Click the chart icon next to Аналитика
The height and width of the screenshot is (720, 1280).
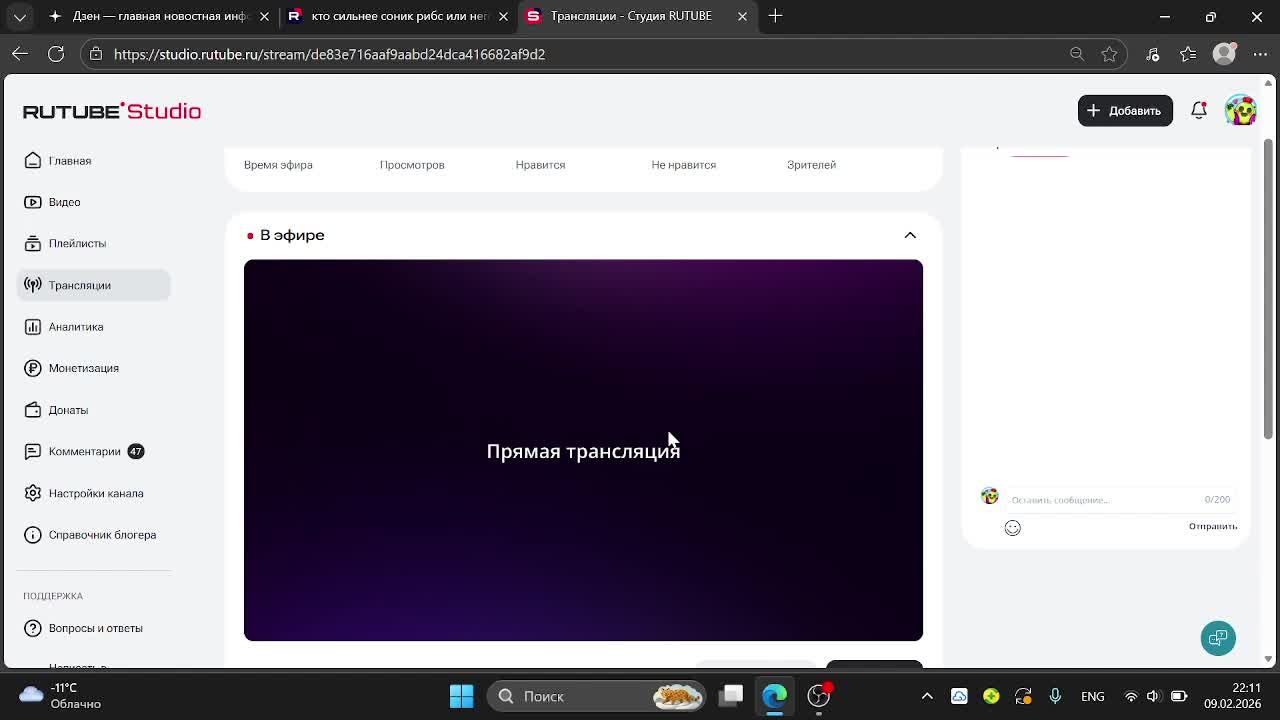(33, 327)
